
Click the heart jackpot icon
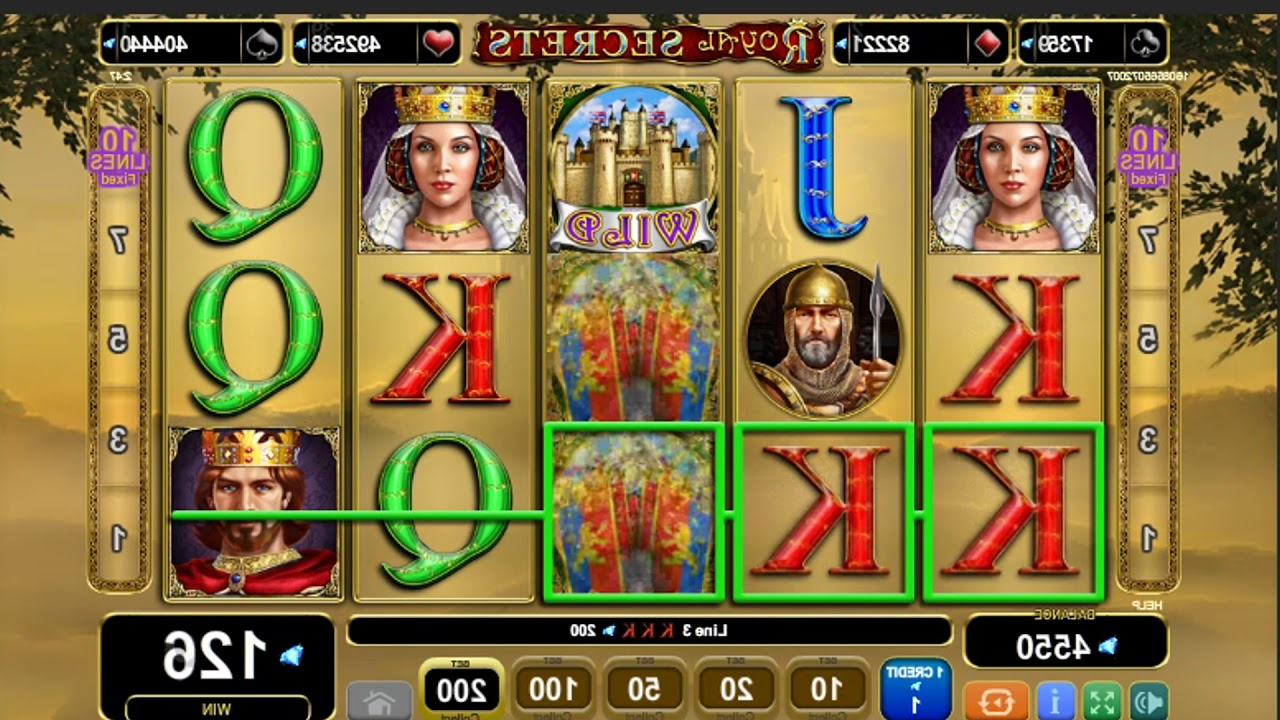click(440, 44)
